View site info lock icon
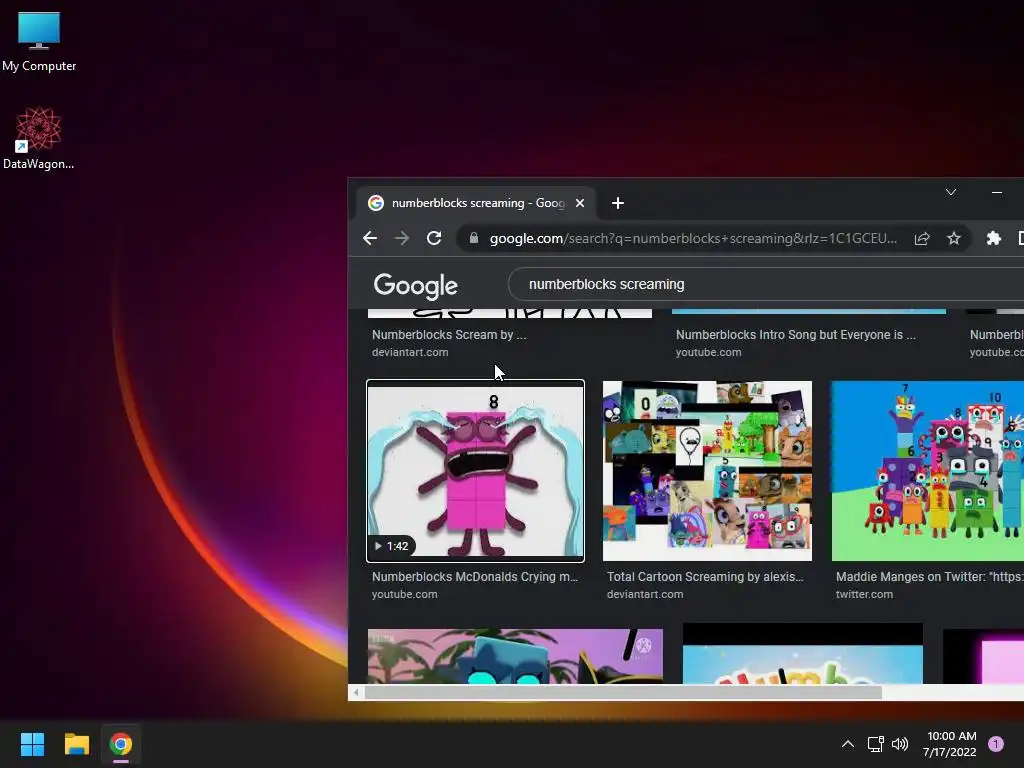This screenshot has height=768, width=1024. pos(474,238)
